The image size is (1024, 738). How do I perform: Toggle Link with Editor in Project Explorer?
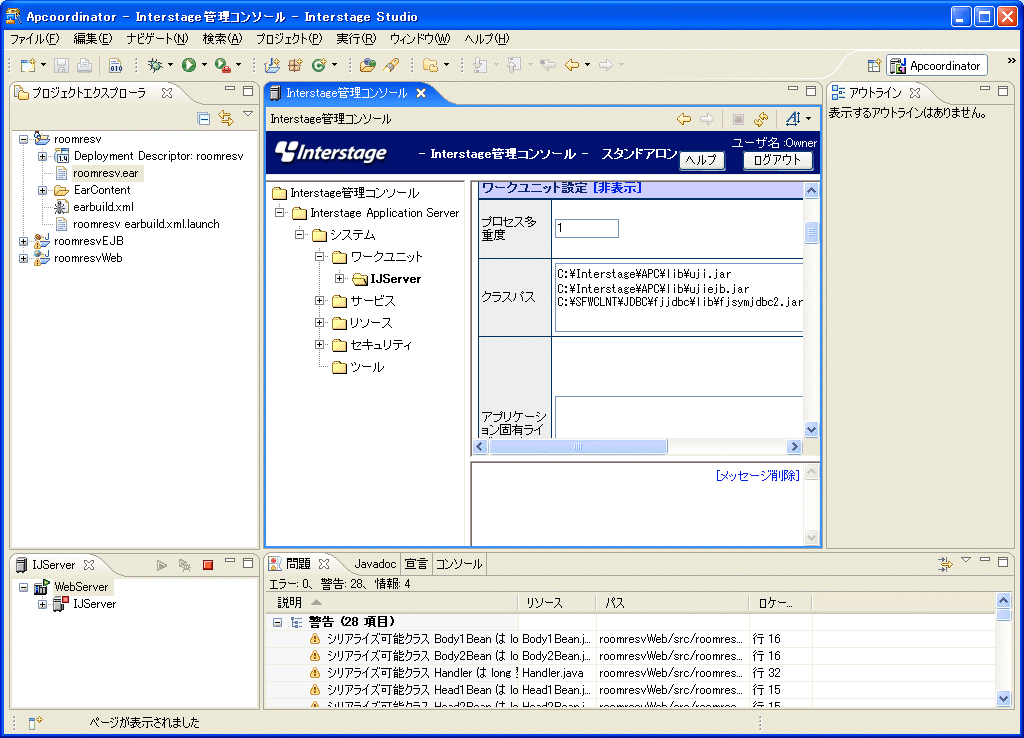coord(226,118)
